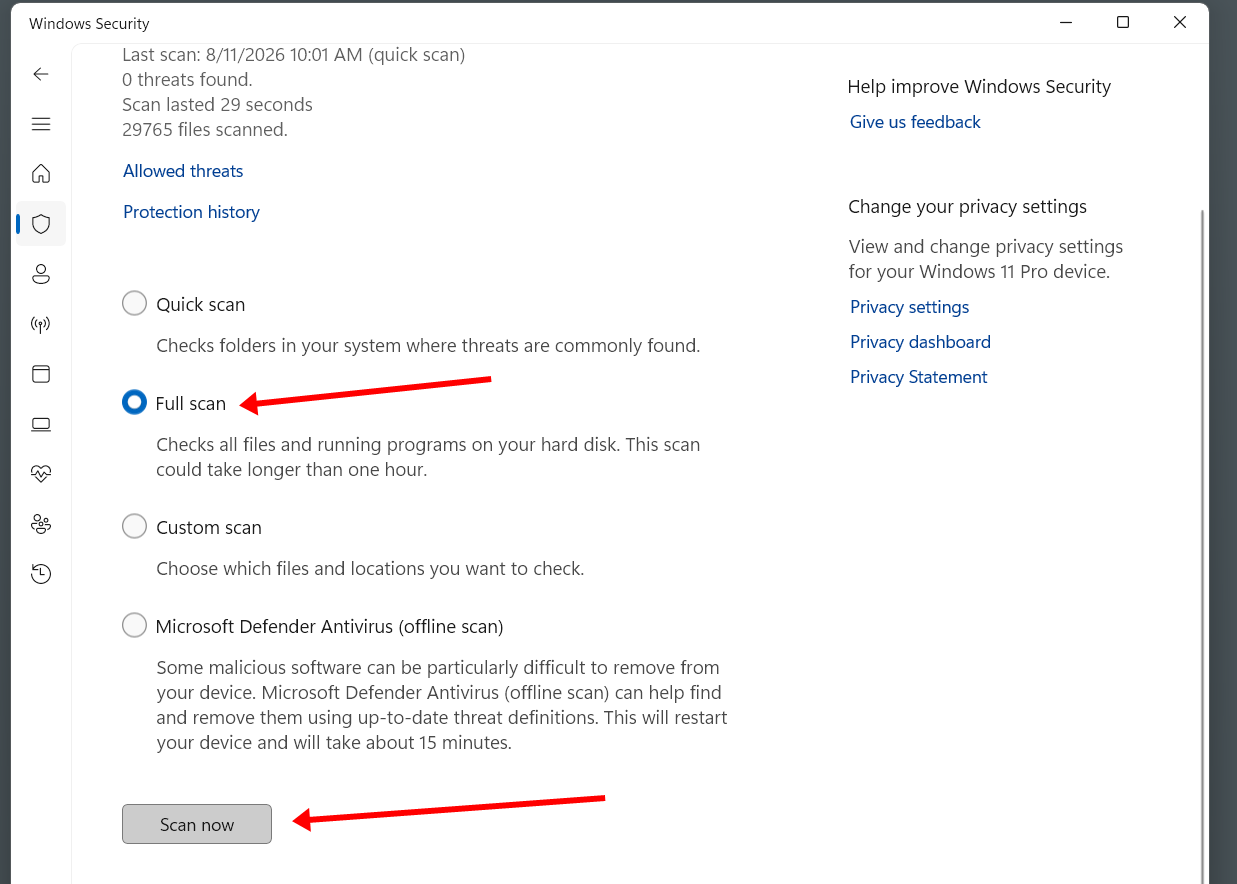The height and width of the screenshot is (884, 1237).
Task: Click the 'Change your privacy settings' heading
Action: [967, 207]
